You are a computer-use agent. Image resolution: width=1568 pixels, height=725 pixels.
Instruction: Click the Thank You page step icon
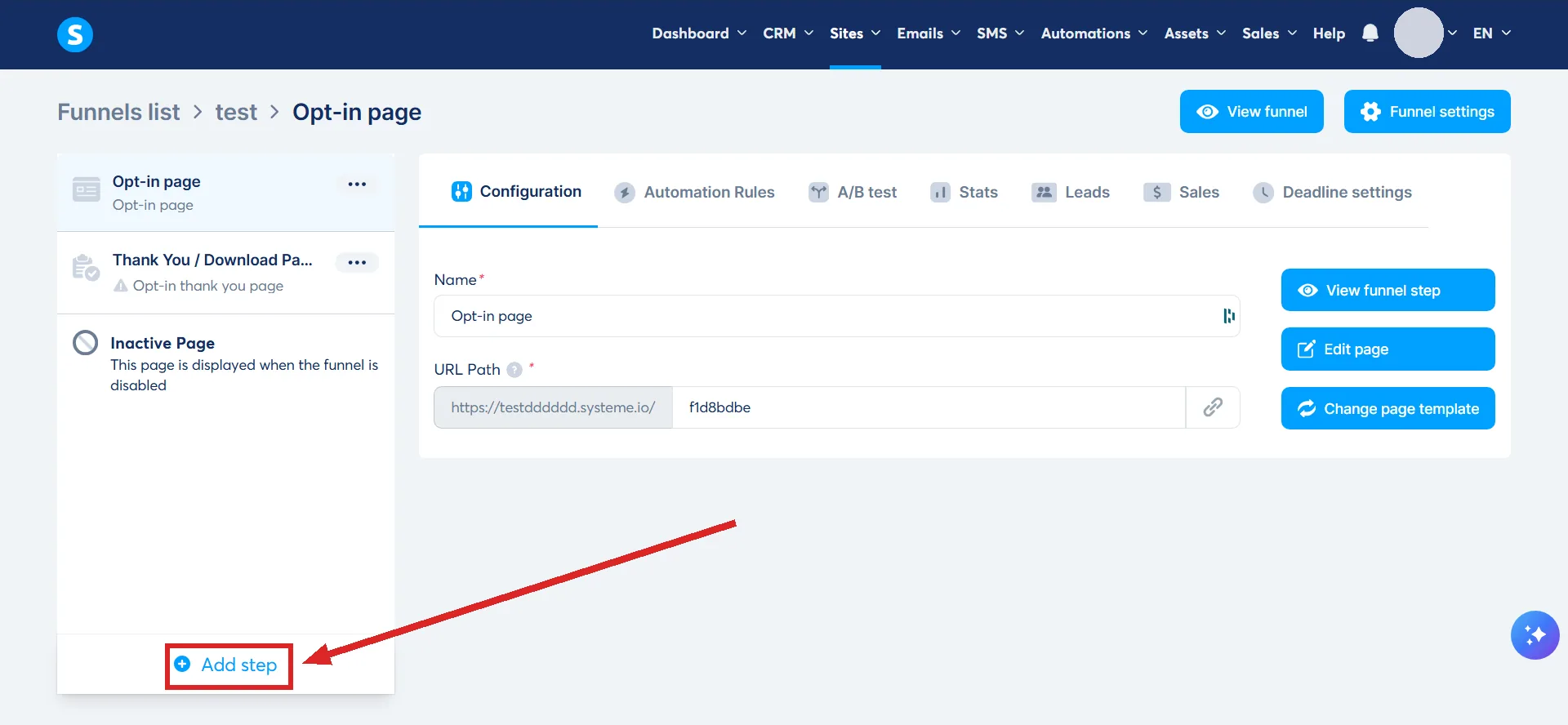coord(86,267)
